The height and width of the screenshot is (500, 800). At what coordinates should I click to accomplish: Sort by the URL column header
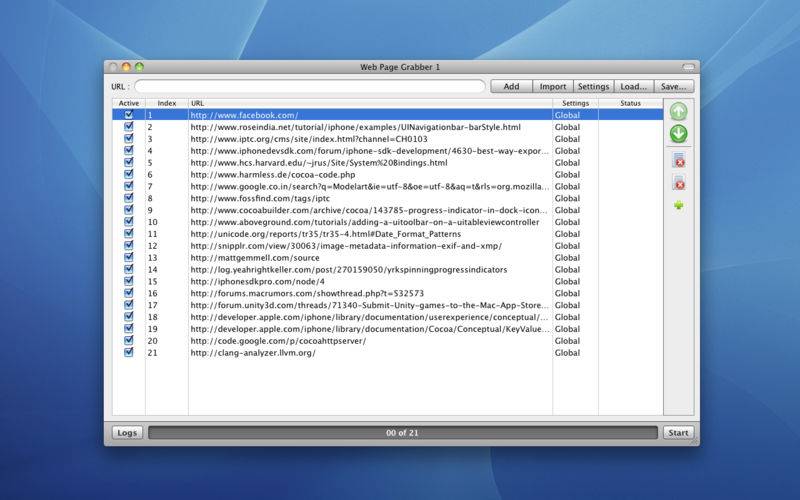370,103
